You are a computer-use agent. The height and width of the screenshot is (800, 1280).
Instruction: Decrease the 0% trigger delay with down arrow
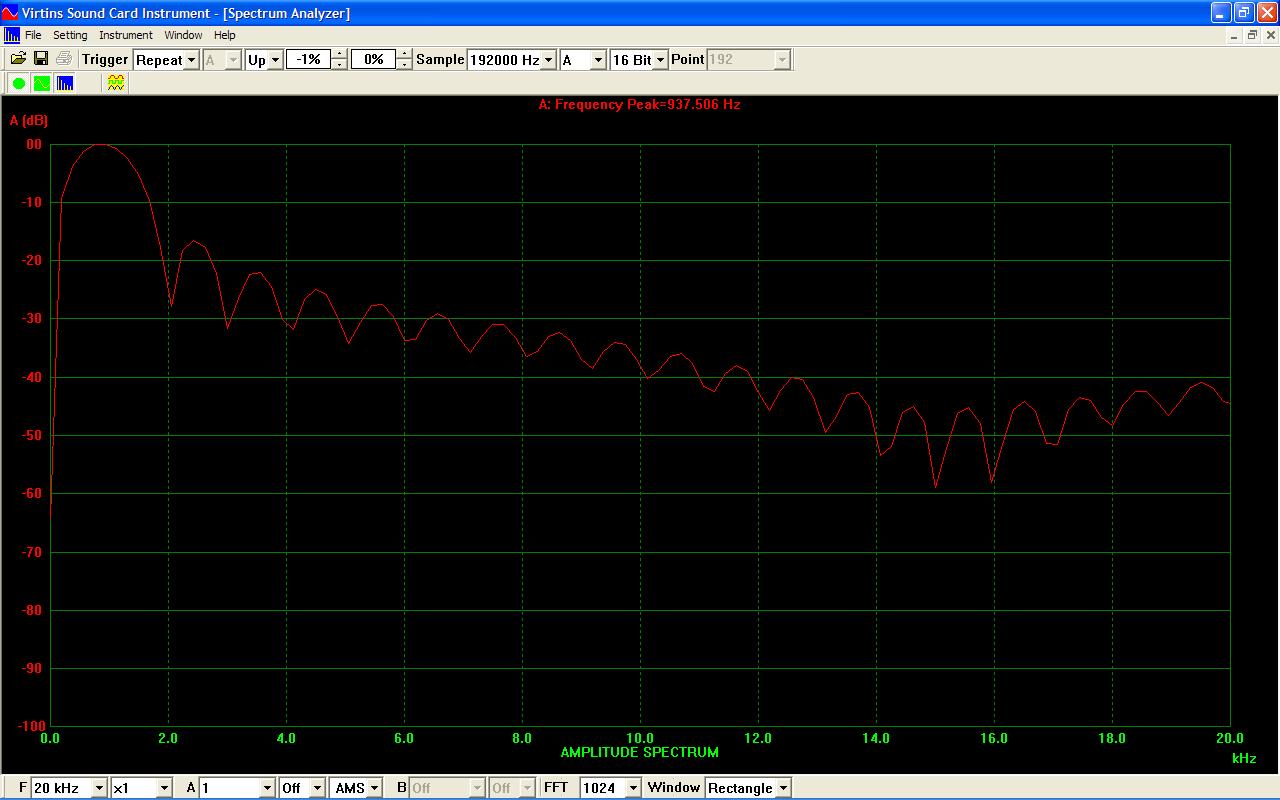point(404,65)
